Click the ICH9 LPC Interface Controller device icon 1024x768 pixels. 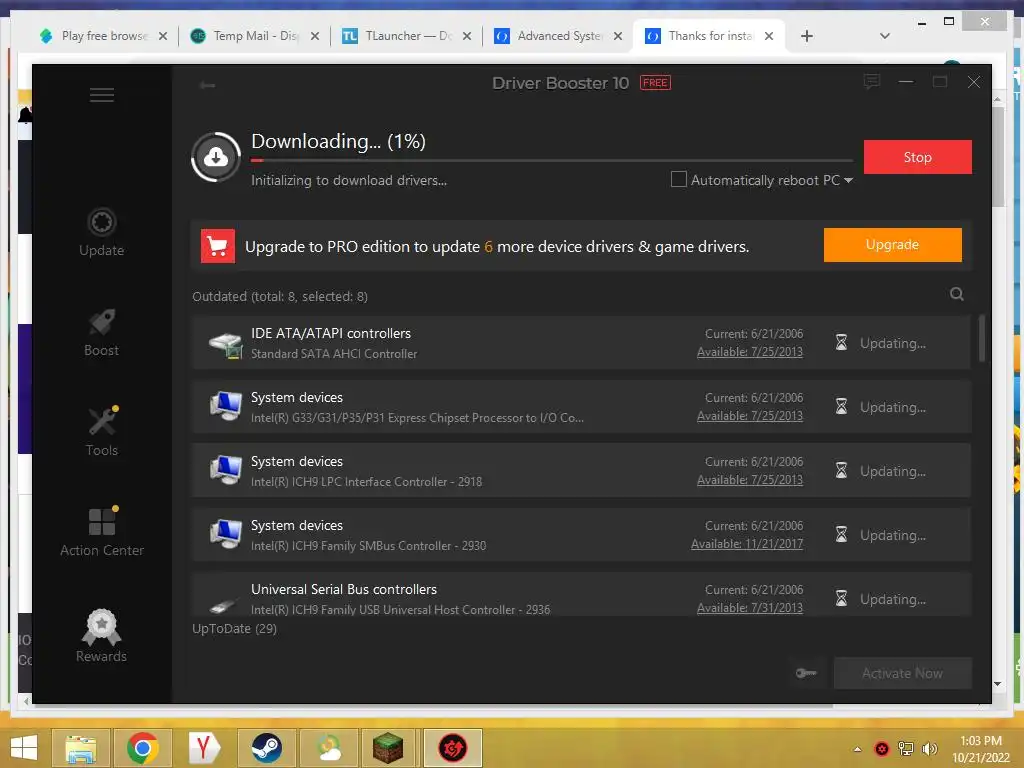[226, 470]
